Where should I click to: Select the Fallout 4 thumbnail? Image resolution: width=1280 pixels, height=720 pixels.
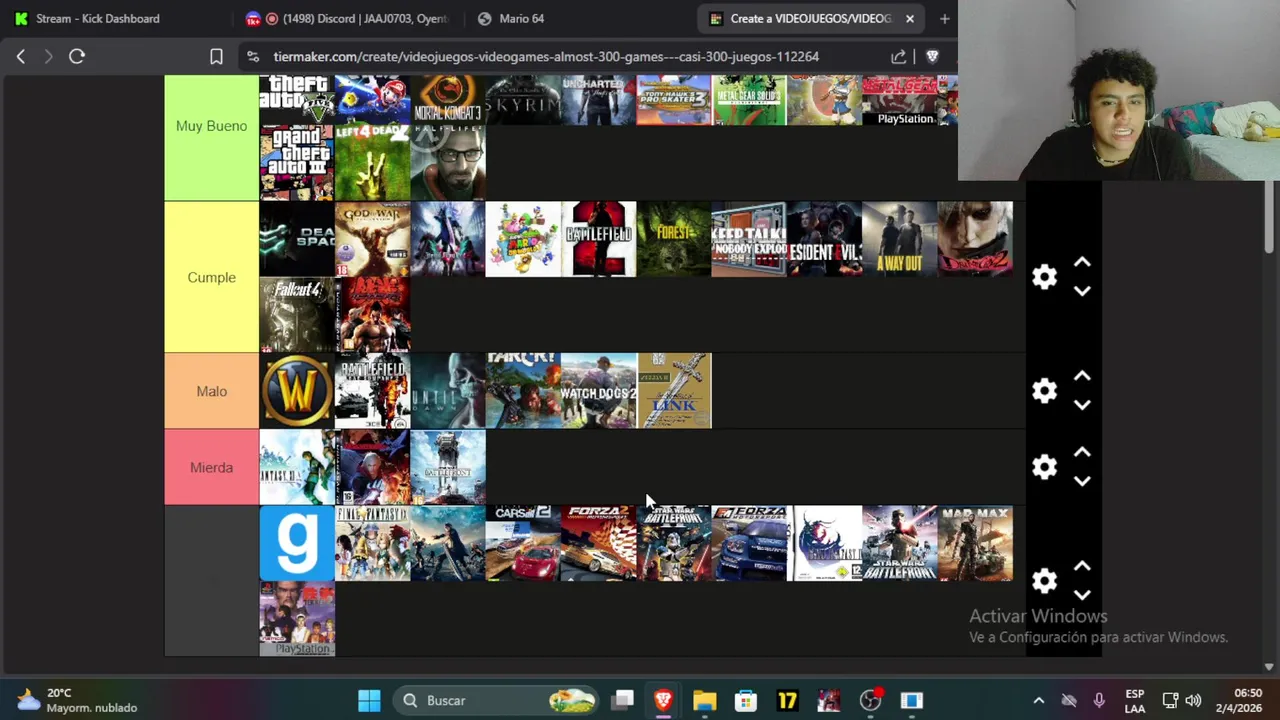coord(297,315)
